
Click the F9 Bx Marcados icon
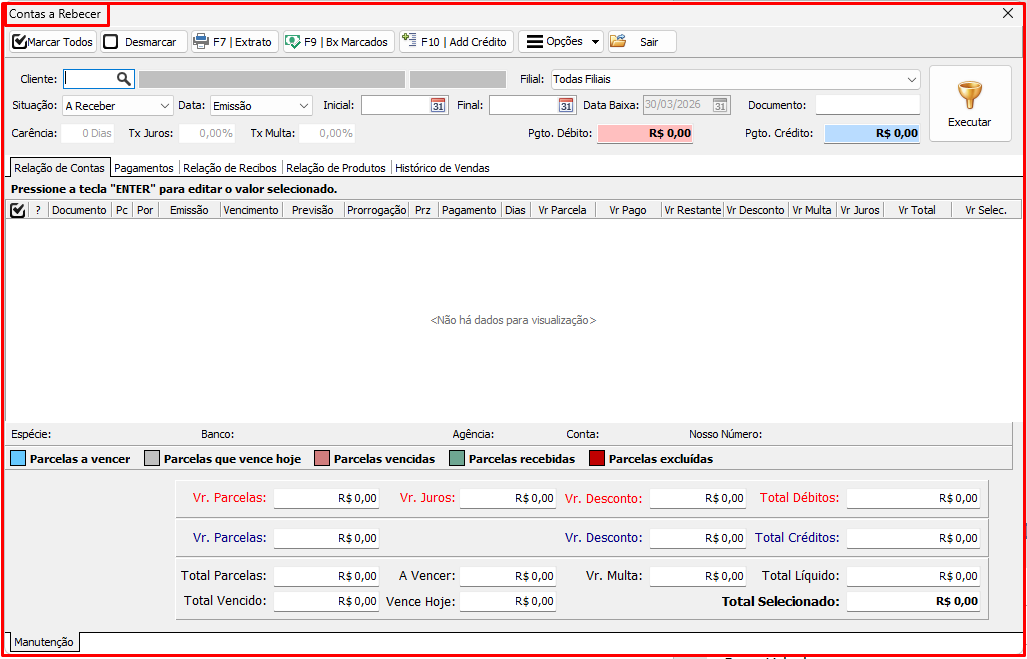[293, 42]
